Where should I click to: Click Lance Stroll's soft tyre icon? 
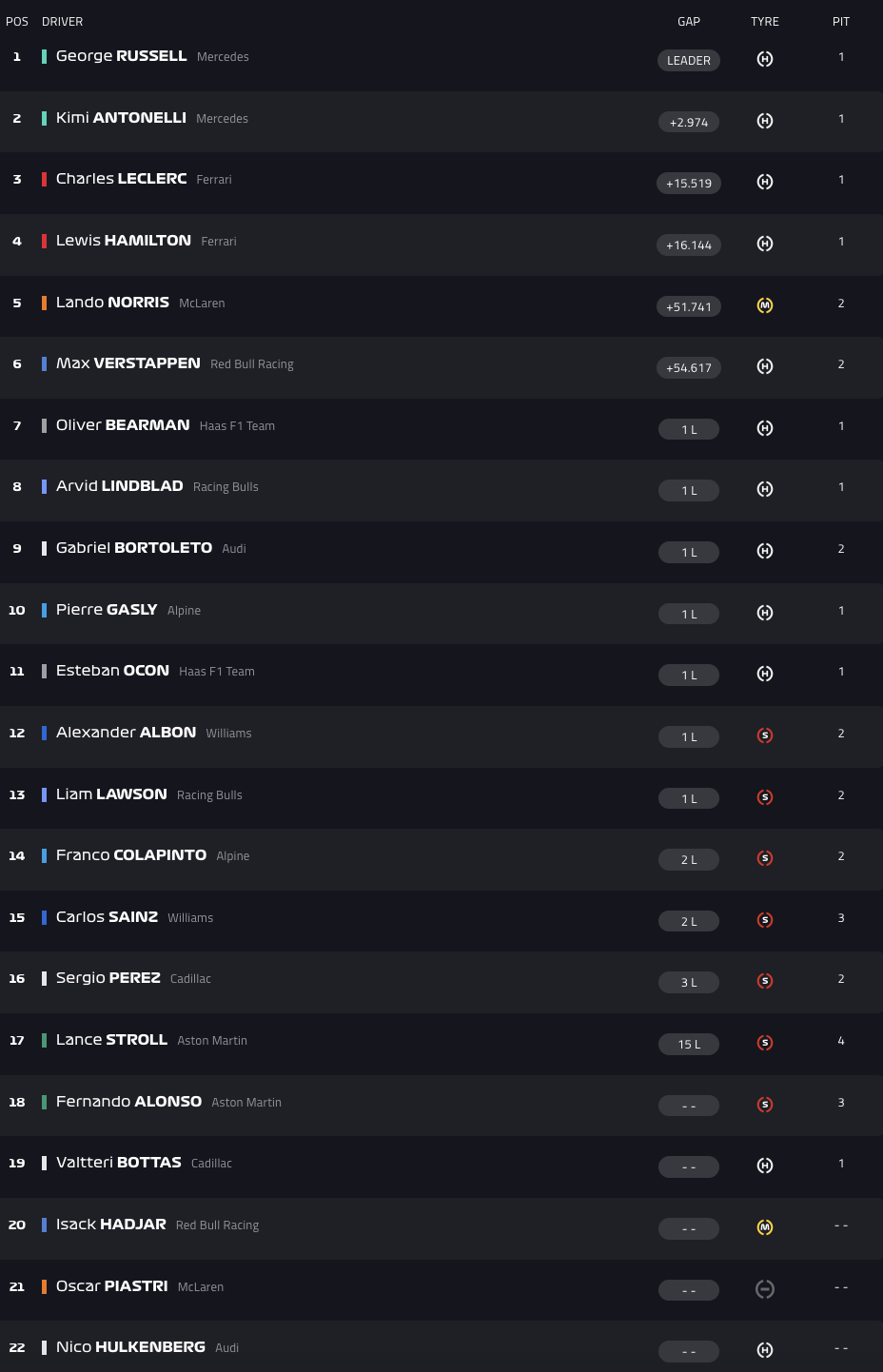pos(765,1043)
